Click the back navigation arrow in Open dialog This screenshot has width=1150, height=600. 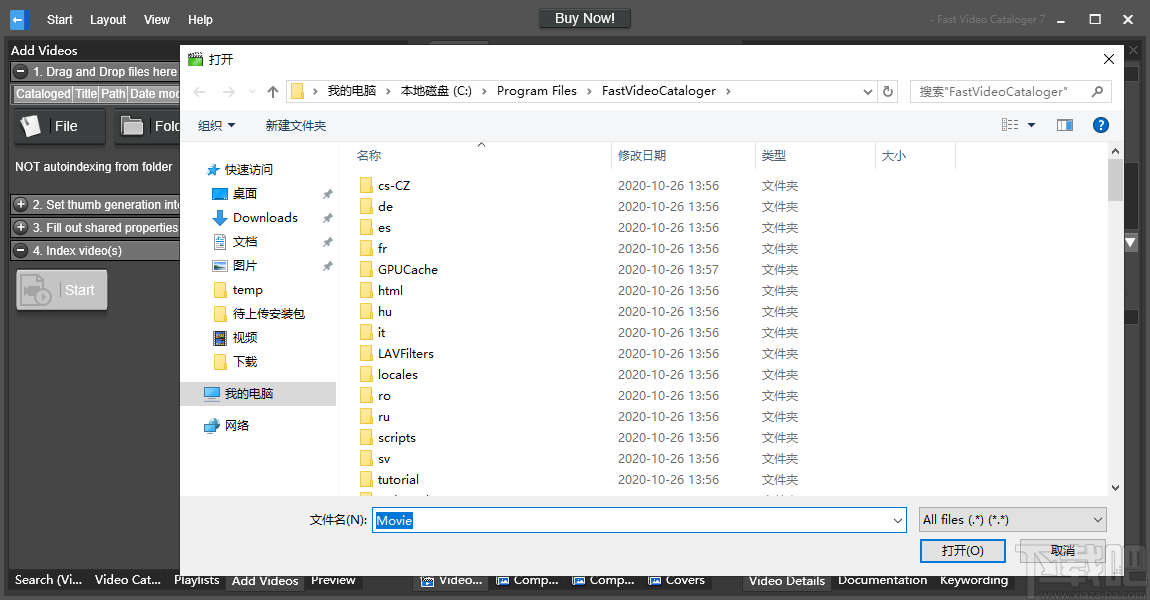pos(198,91)
